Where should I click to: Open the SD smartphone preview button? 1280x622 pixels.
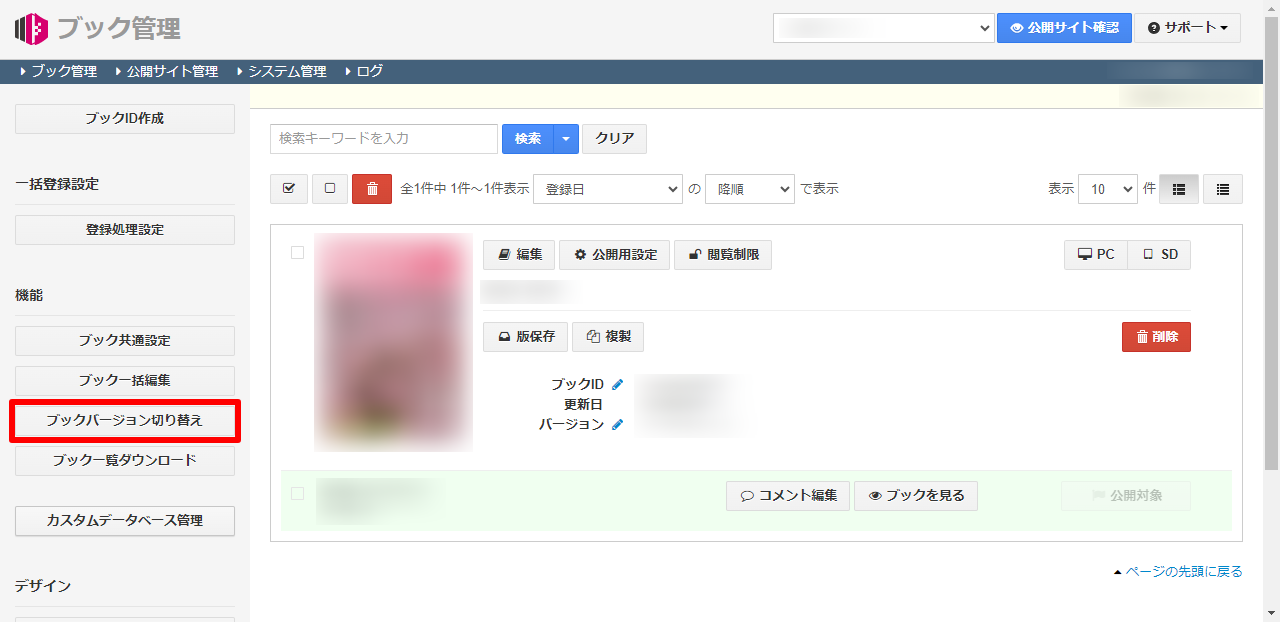coord(1160,255)
